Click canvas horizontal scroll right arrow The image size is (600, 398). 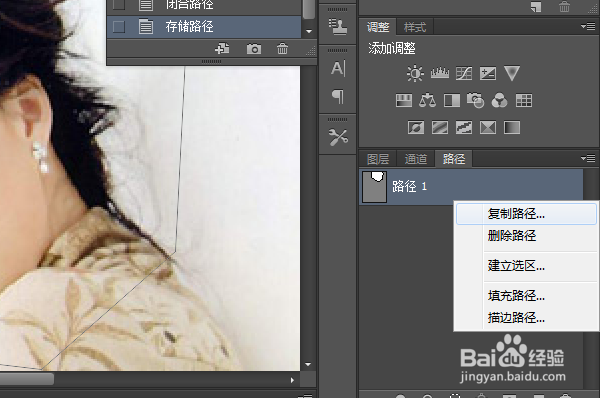(292, 380)
